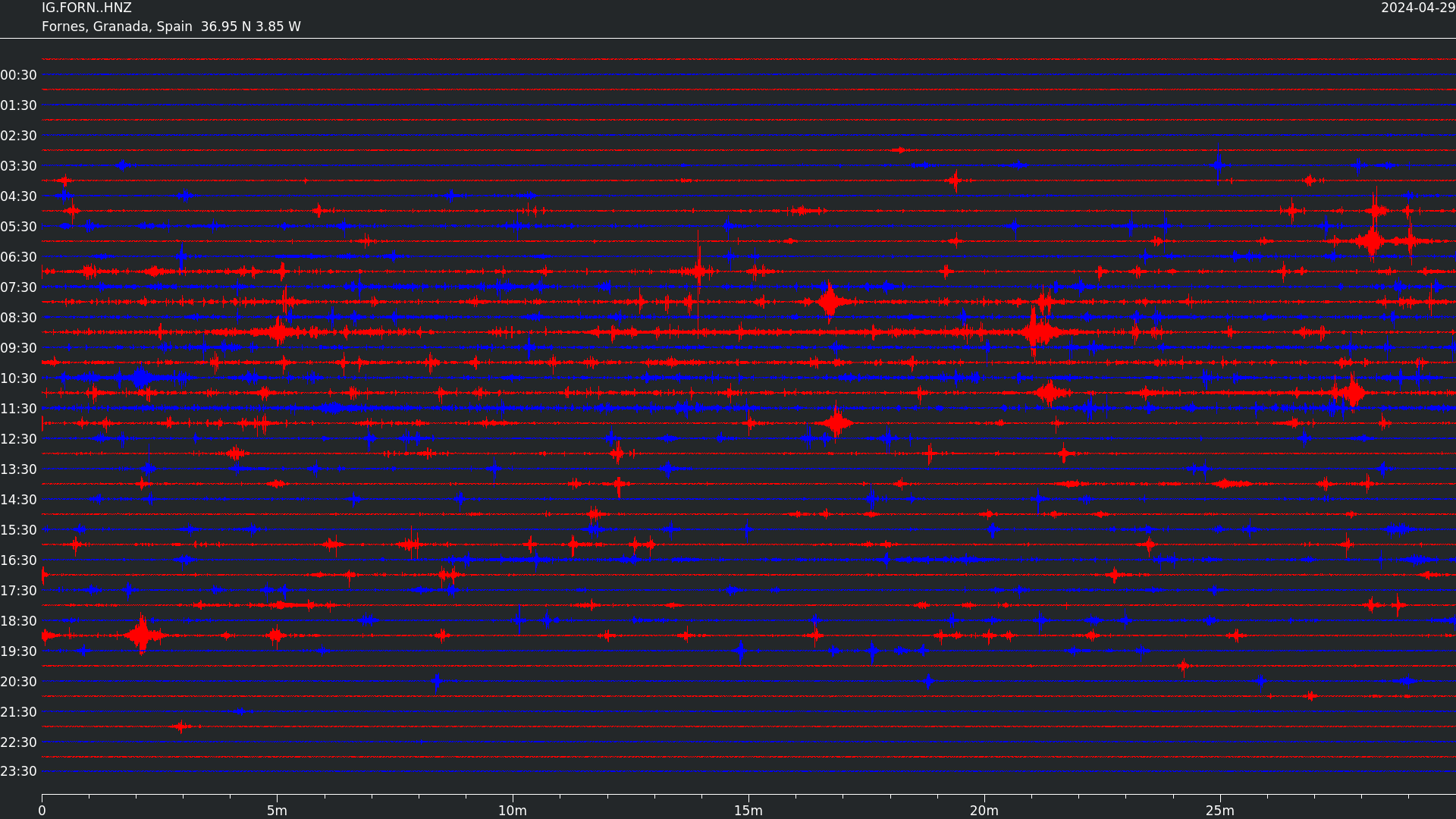Screen dimensions: 1456x819
Task: Select the 17:30 time label
Action: click(19, 591)
